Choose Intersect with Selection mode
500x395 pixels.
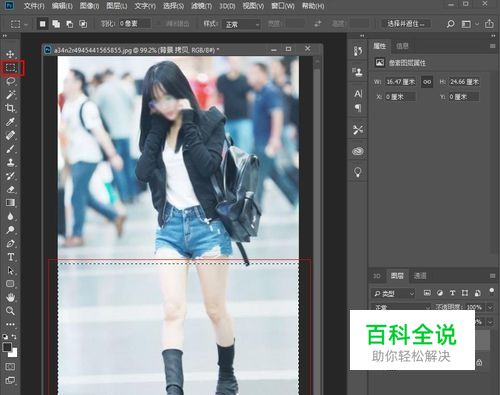pos(83,24)
